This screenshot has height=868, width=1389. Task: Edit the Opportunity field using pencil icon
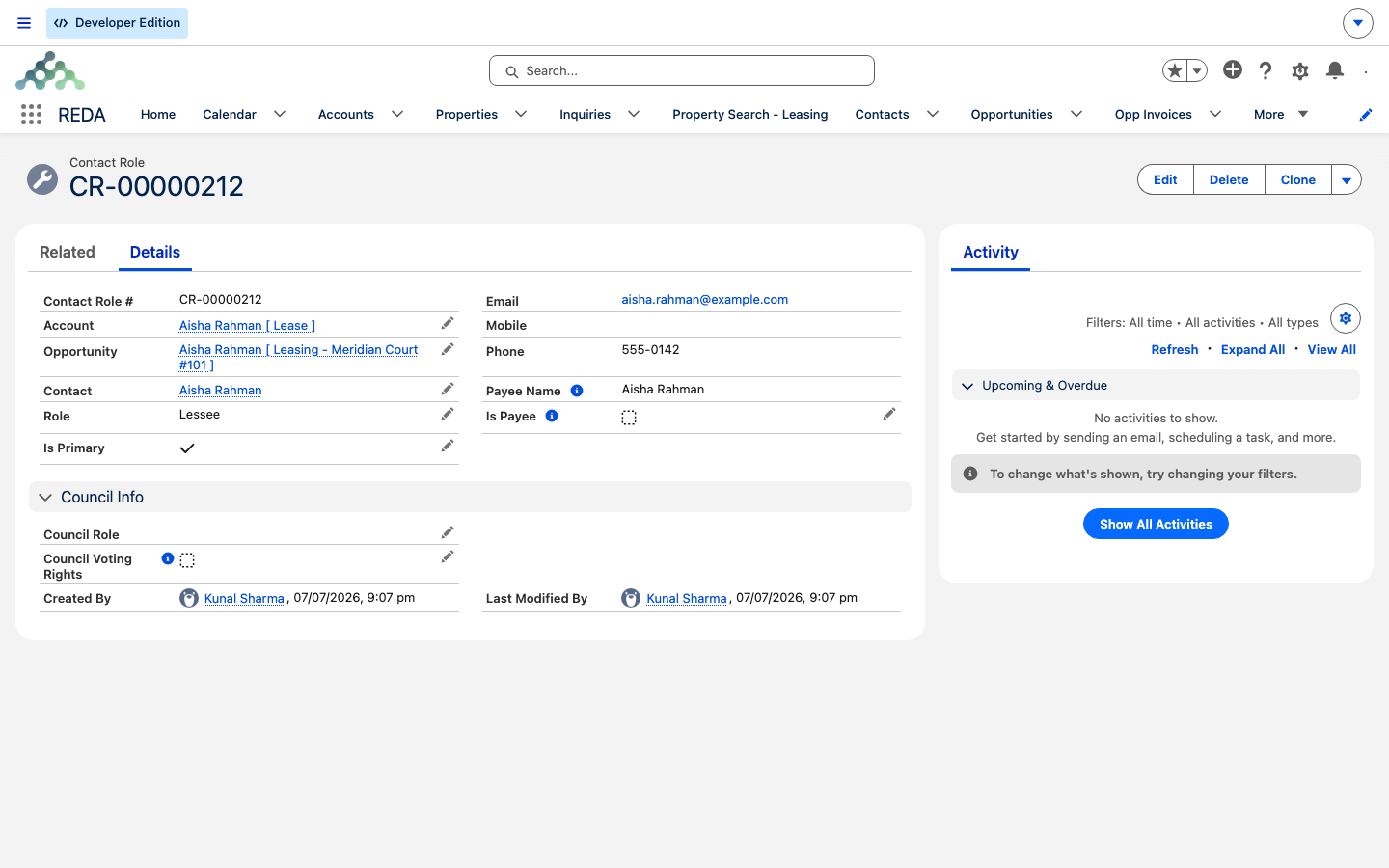click(448, 350)
